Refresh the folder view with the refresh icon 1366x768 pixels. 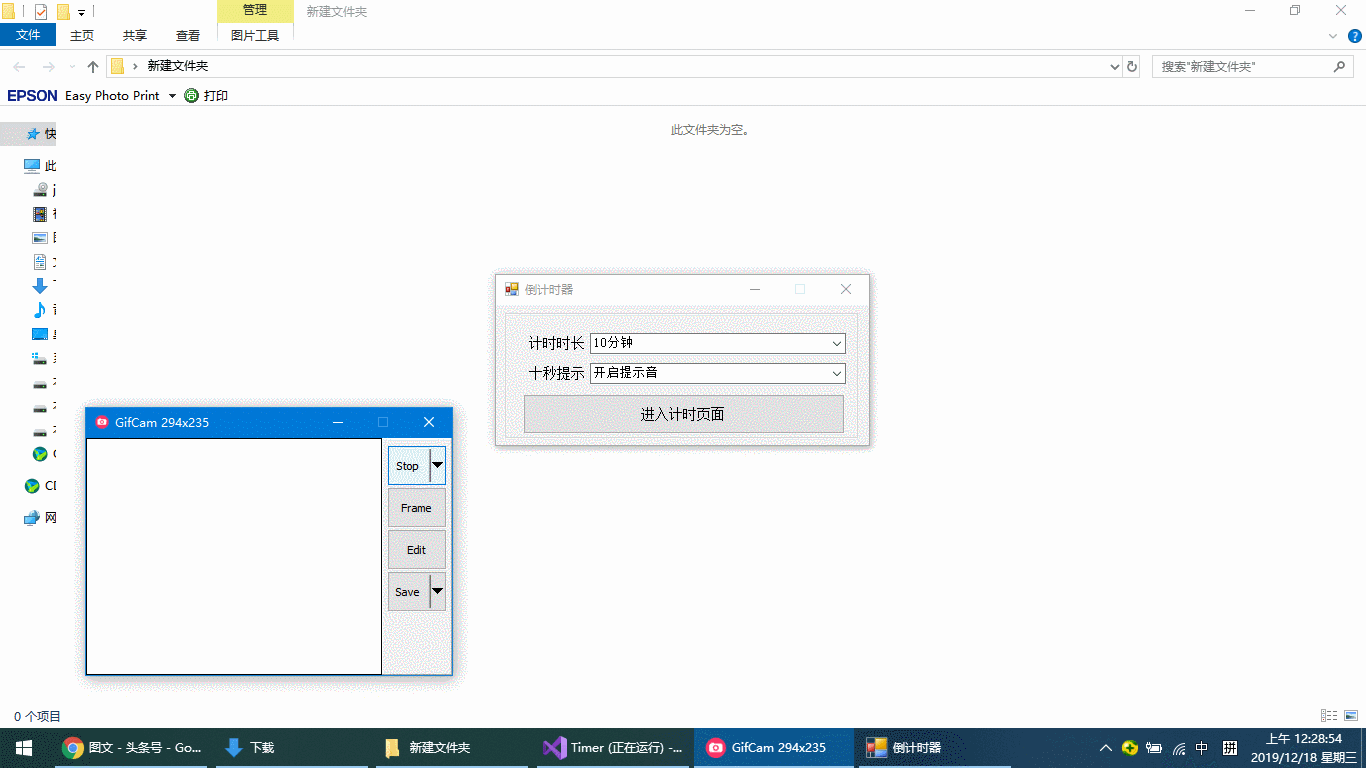(1130, 66)
